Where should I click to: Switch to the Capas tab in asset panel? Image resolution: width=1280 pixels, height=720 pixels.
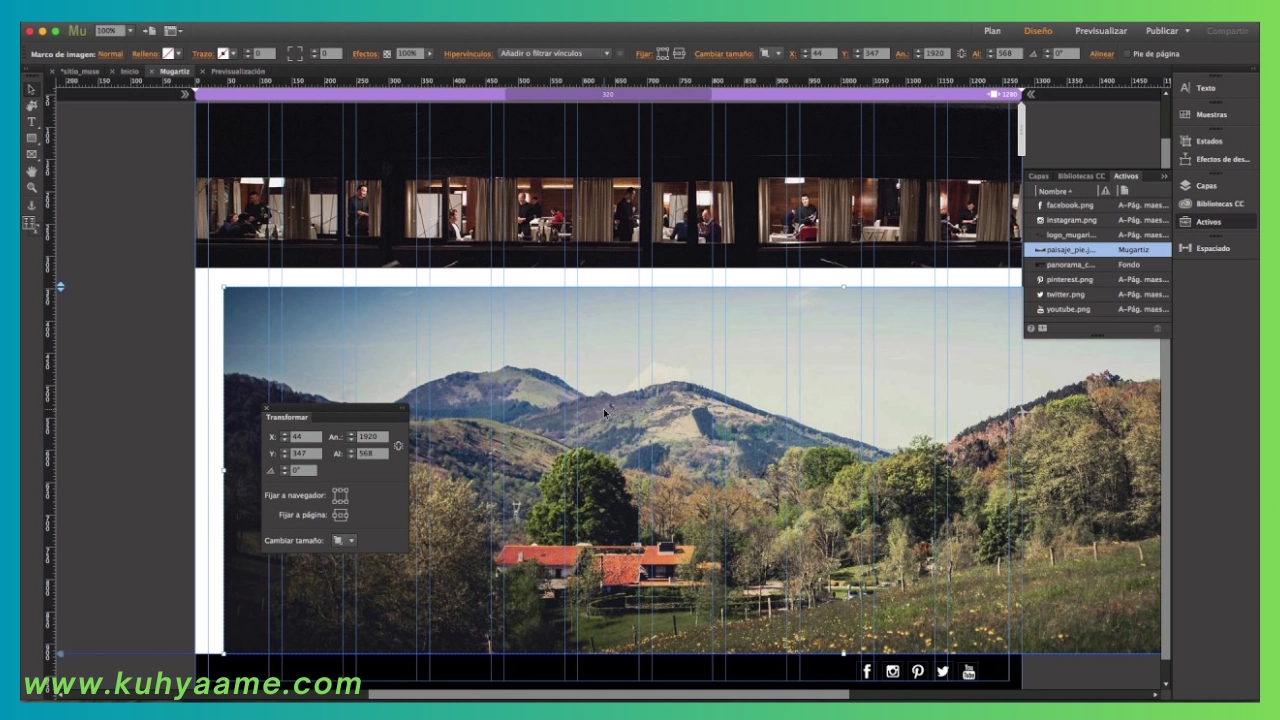[1038, 176]
